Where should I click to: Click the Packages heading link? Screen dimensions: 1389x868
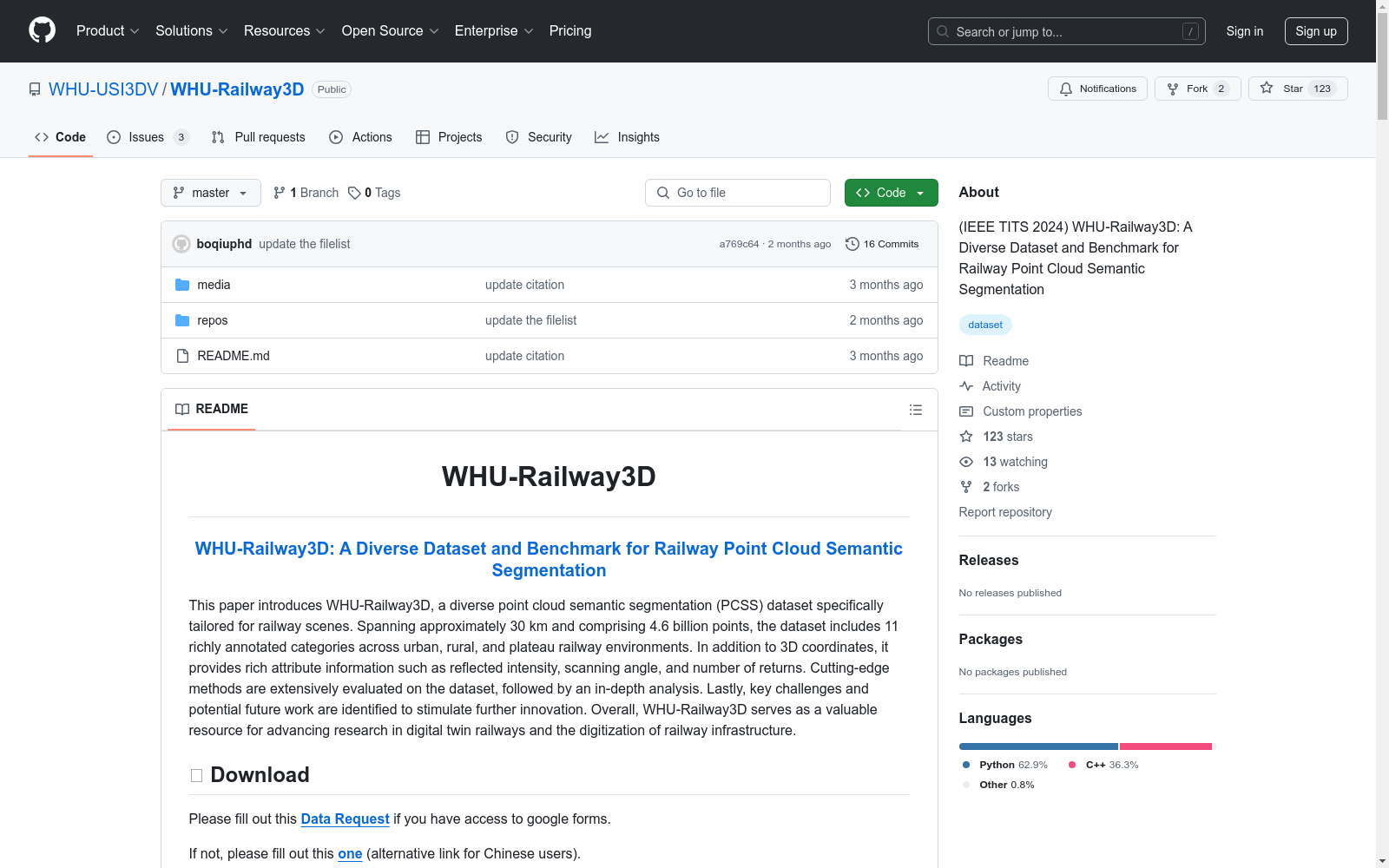pyautogui.click(x=991, y=640)
